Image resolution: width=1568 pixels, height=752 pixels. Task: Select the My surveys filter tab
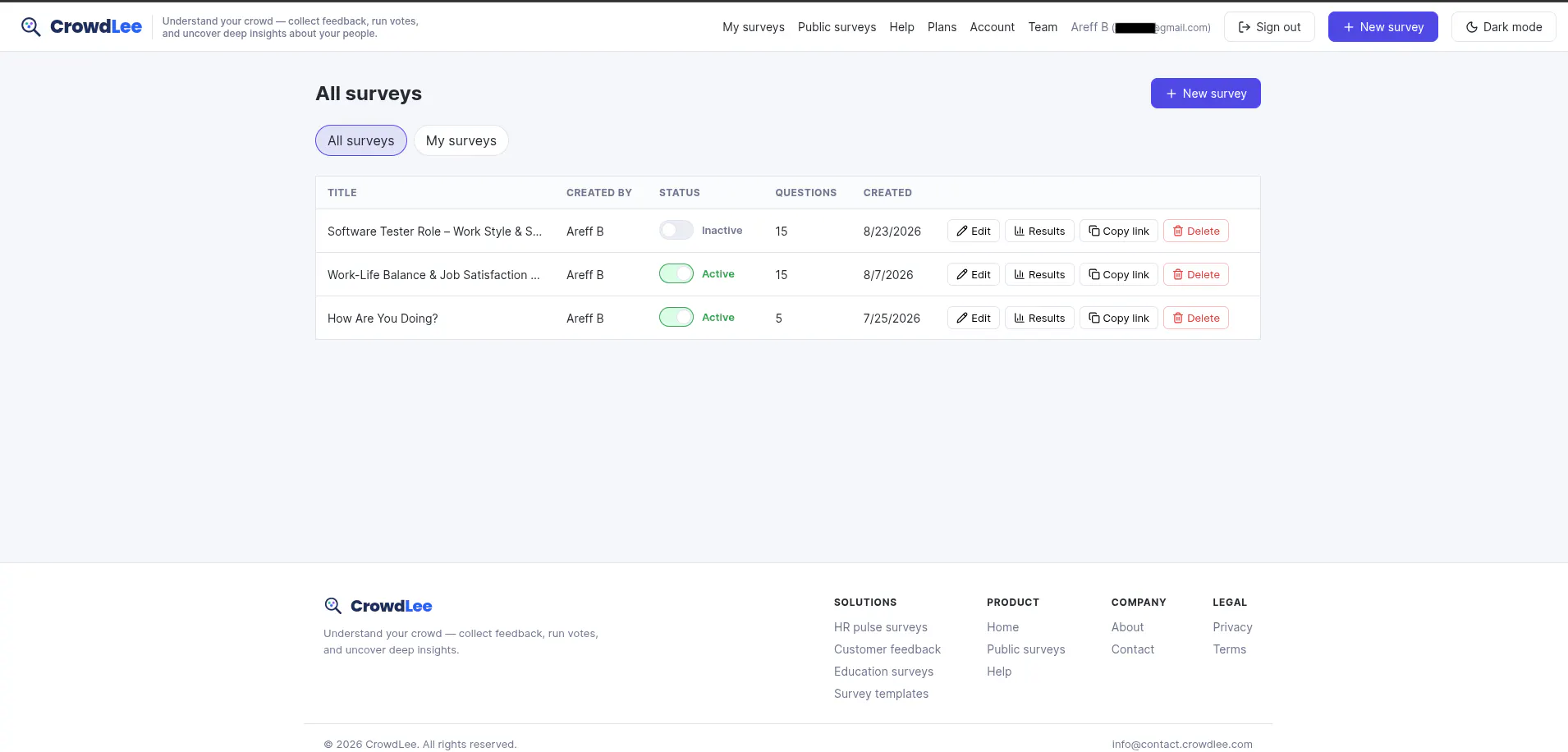[461, 140]
